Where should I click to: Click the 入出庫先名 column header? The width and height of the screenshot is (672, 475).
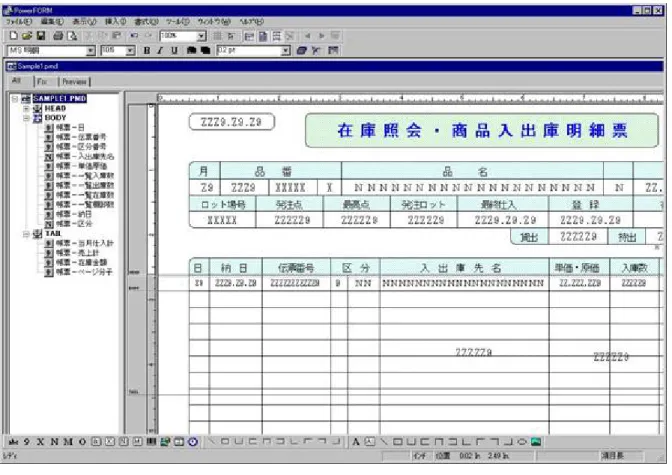pyautogui.click(x=465, y=268)
